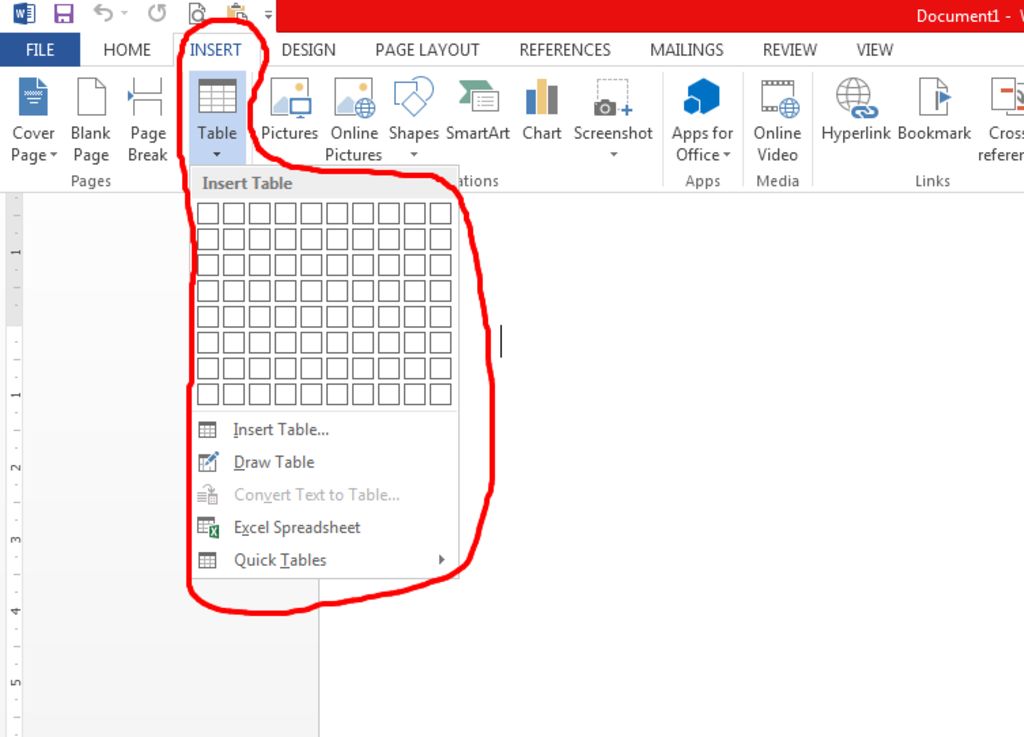The width and height of the screenshot is (1024, 737).
Task: Click the Draw Table pencil icon
Action: coord(208,462)
